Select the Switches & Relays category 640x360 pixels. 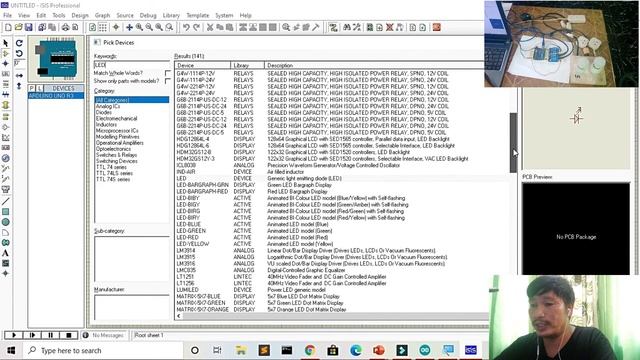click(x=116, y=155)
